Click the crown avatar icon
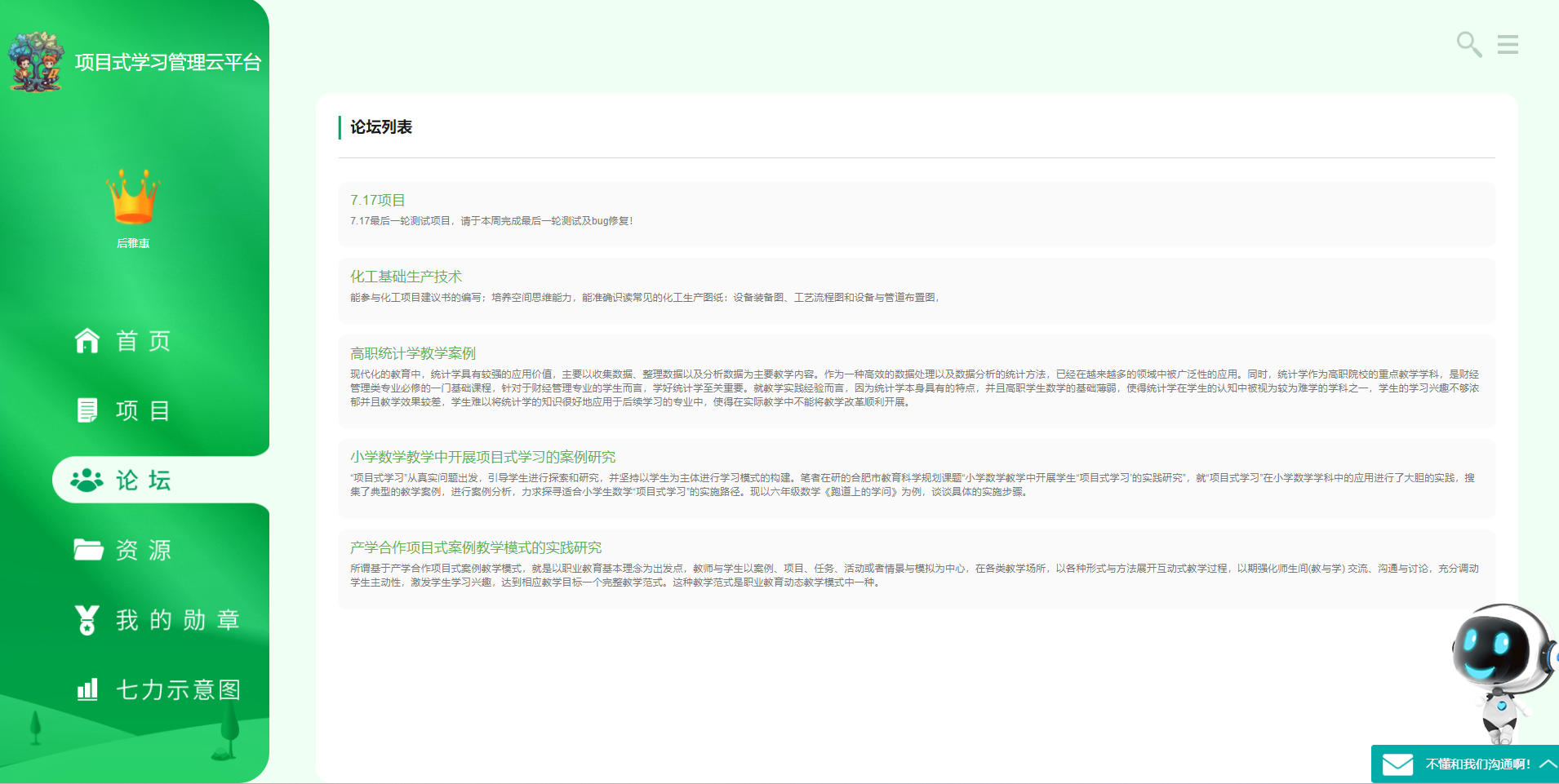This screenshot has height=784, width=1559. tap(133, 197)
